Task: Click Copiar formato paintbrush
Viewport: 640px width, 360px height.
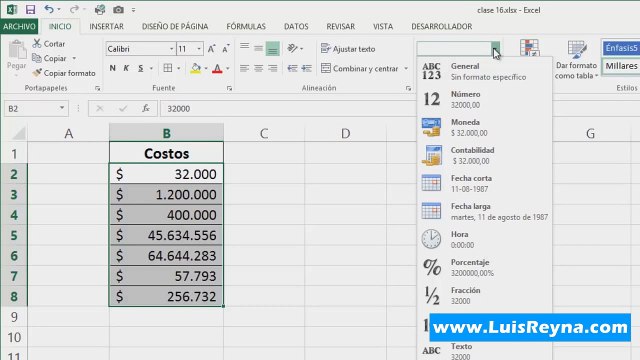Action: 64,73
